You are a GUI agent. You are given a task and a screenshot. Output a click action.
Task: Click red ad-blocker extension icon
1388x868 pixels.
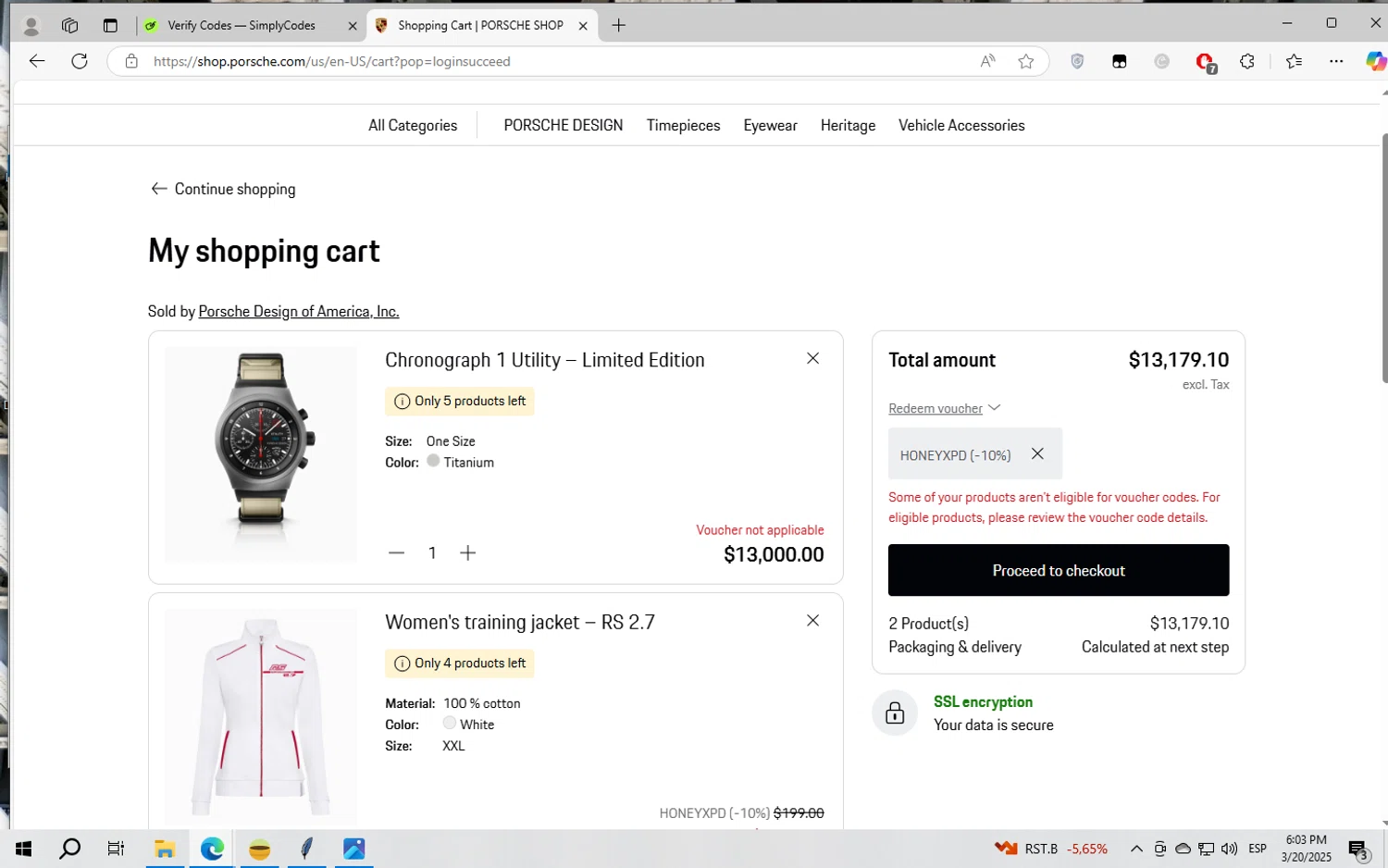[1205, 62]
